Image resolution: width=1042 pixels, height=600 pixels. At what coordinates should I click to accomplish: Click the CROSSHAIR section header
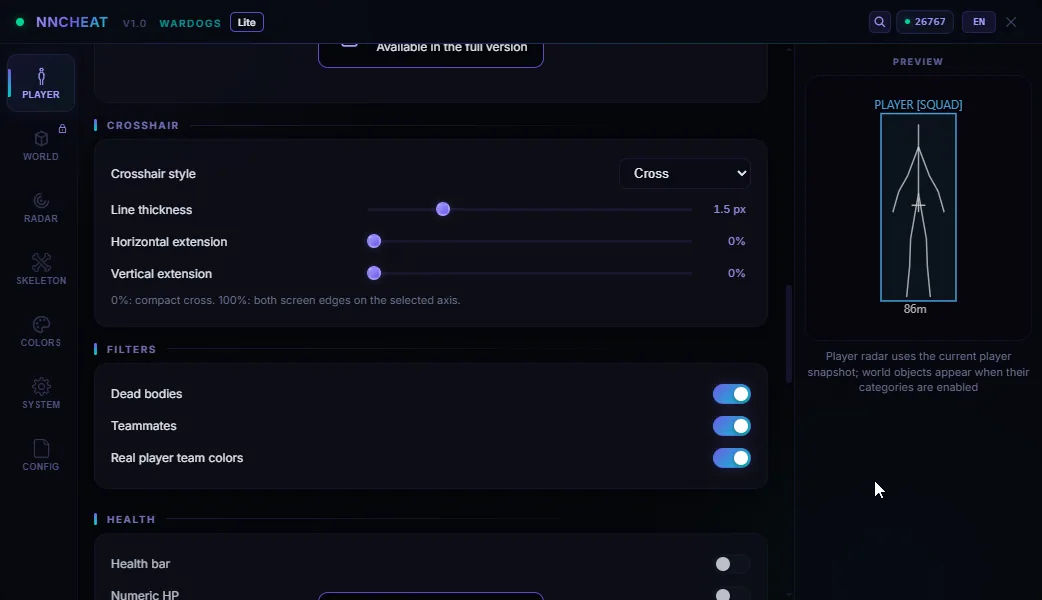pos(143,126)
